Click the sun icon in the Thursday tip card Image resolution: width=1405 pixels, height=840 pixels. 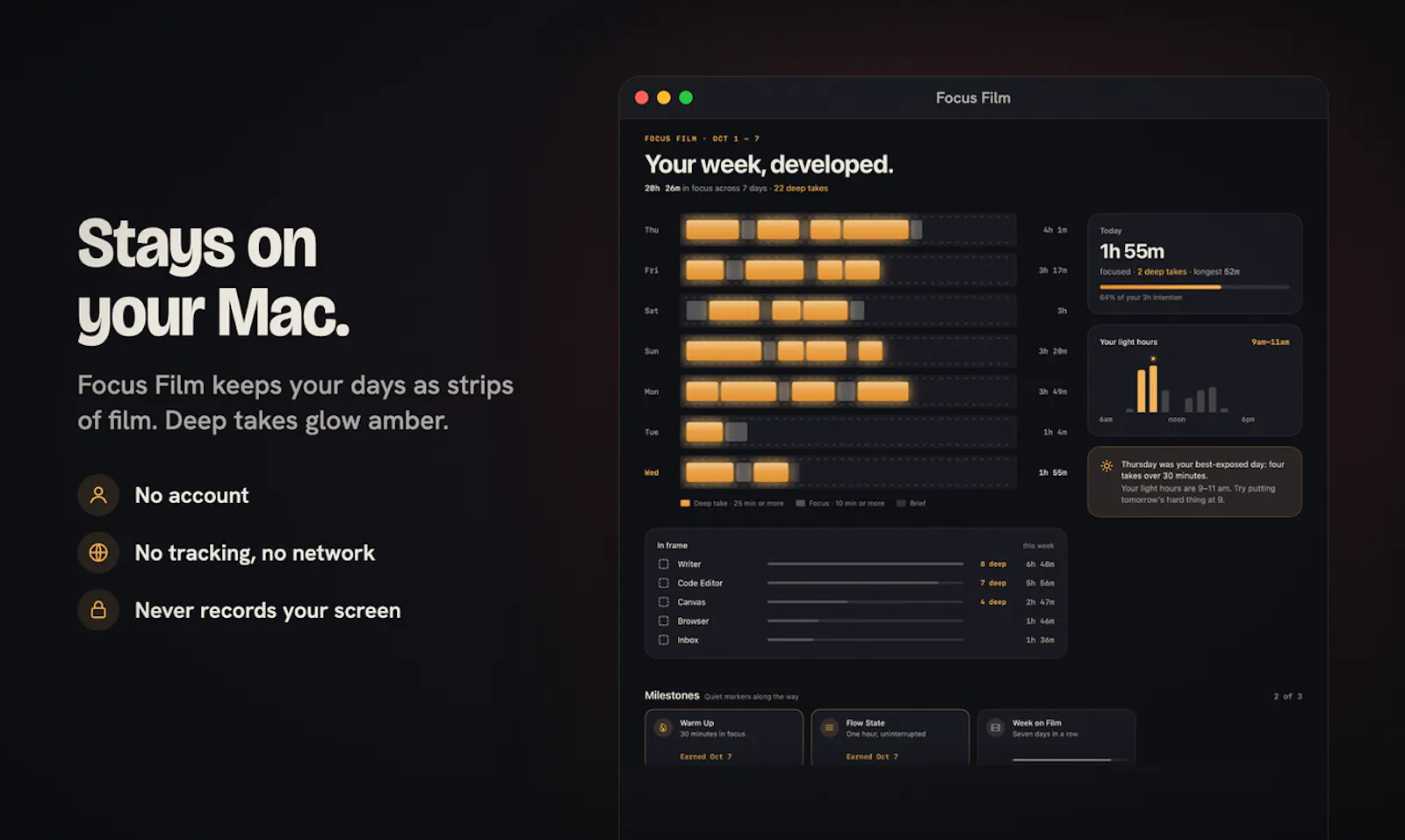pos(1106,466)
